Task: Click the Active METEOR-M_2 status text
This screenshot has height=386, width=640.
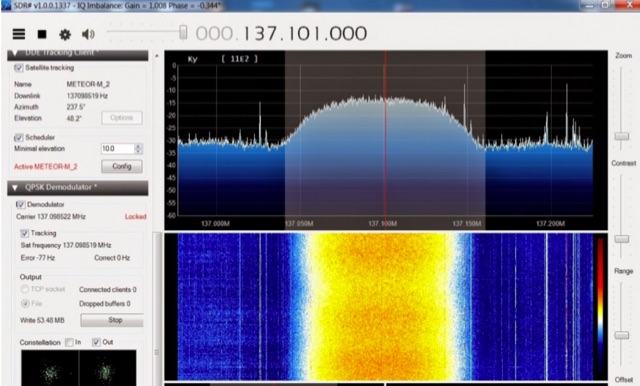Action: pos(46,166)
